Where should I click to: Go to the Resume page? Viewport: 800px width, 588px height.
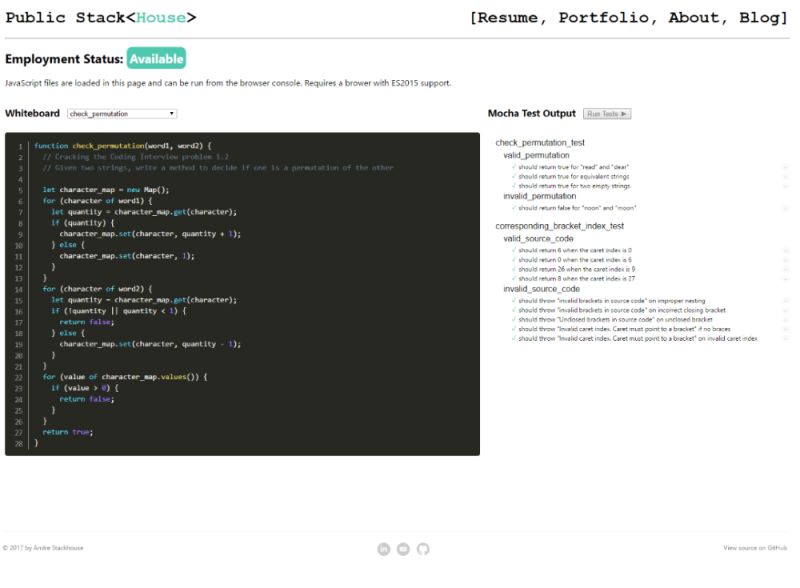(x=508, y=18)
